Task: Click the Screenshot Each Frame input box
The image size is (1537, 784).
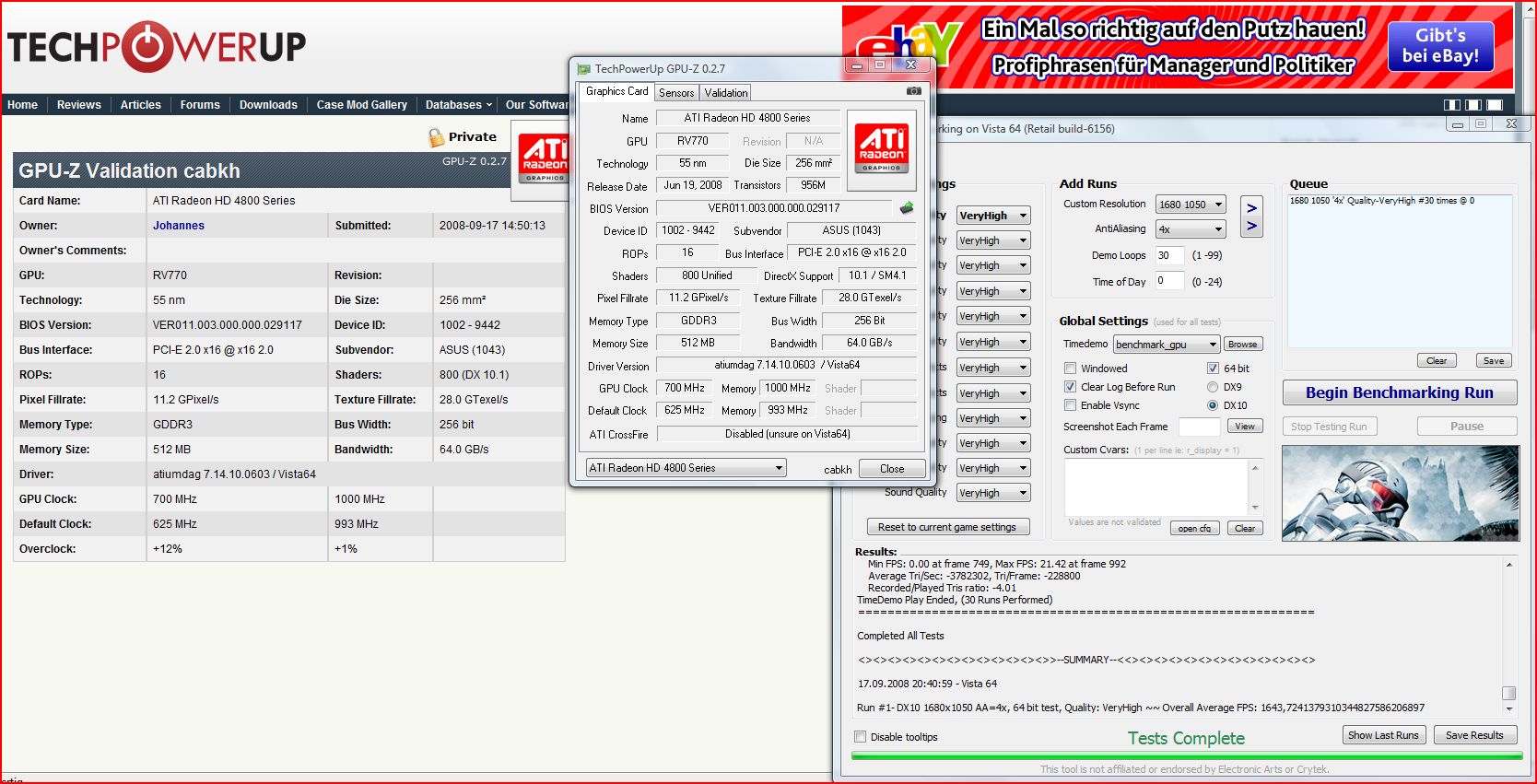Action: 1200,427
